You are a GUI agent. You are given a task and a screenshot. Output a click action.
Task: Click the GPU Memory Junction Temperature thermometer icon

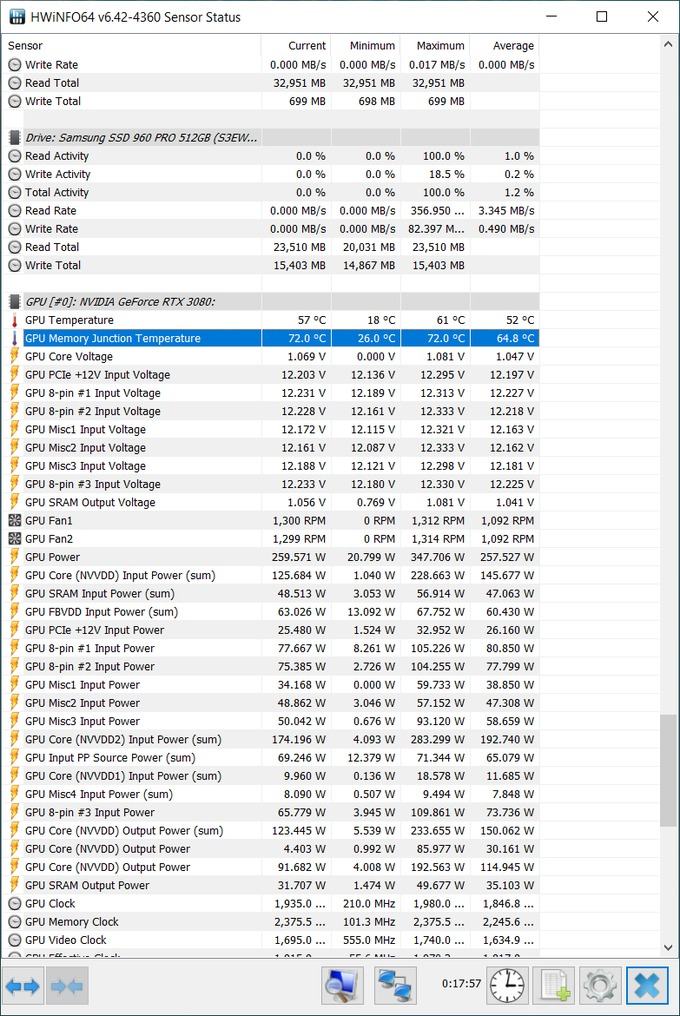(x=14, y=338)
